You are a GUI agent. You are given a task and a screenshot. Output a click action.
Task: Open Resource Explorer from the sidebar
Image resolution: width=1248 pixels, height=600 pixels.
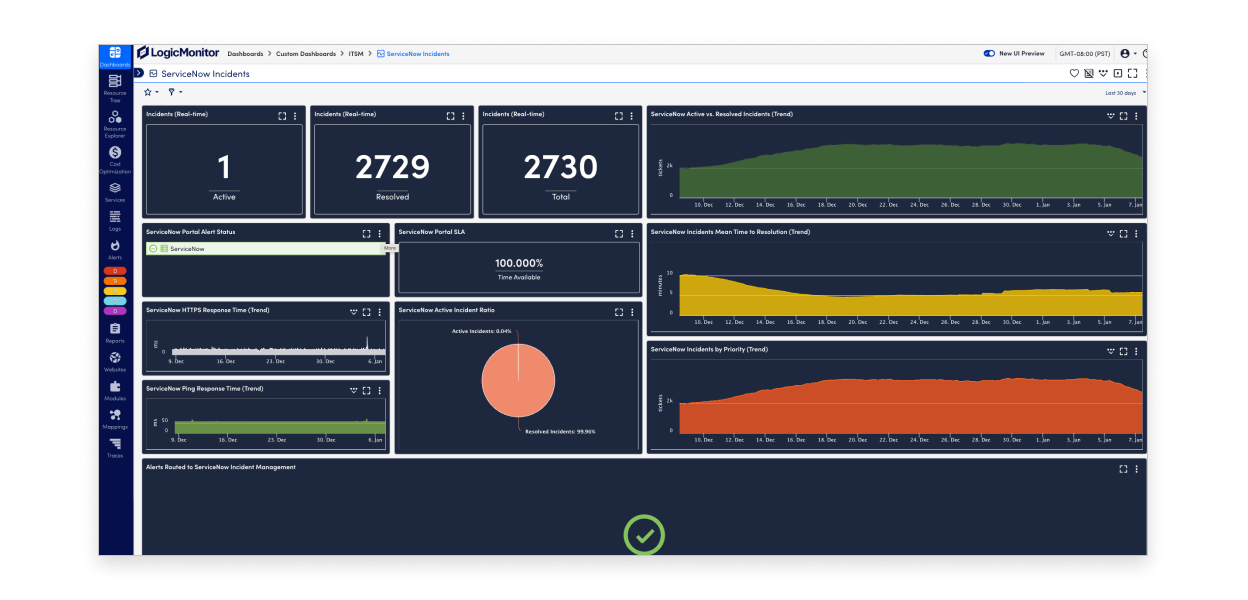tap(115, 122)
